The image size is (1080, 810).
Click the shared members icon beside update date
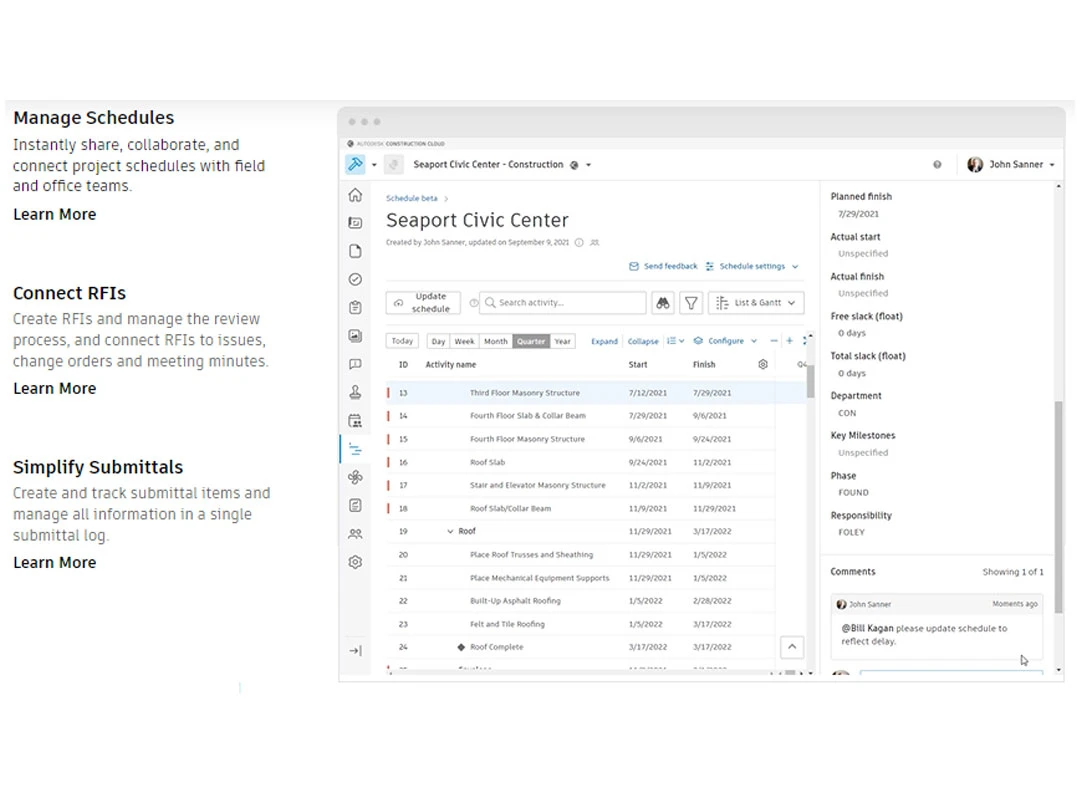(595, 242)
